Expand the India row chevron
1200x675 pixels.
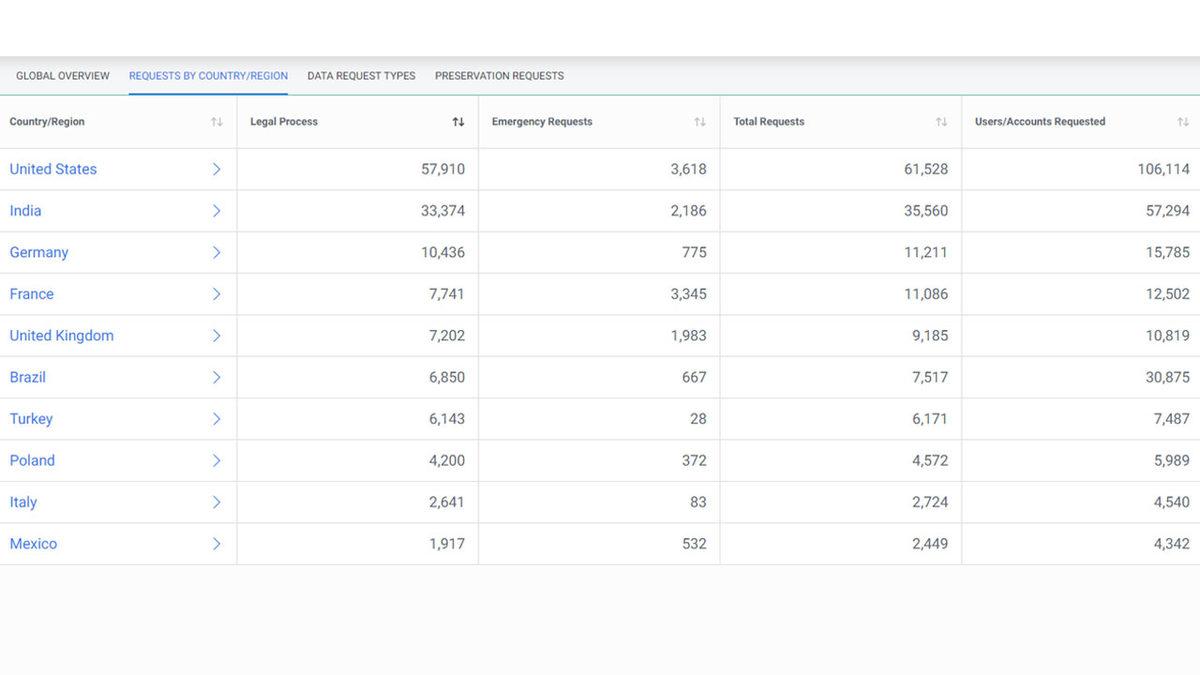[x=216, y=211]
